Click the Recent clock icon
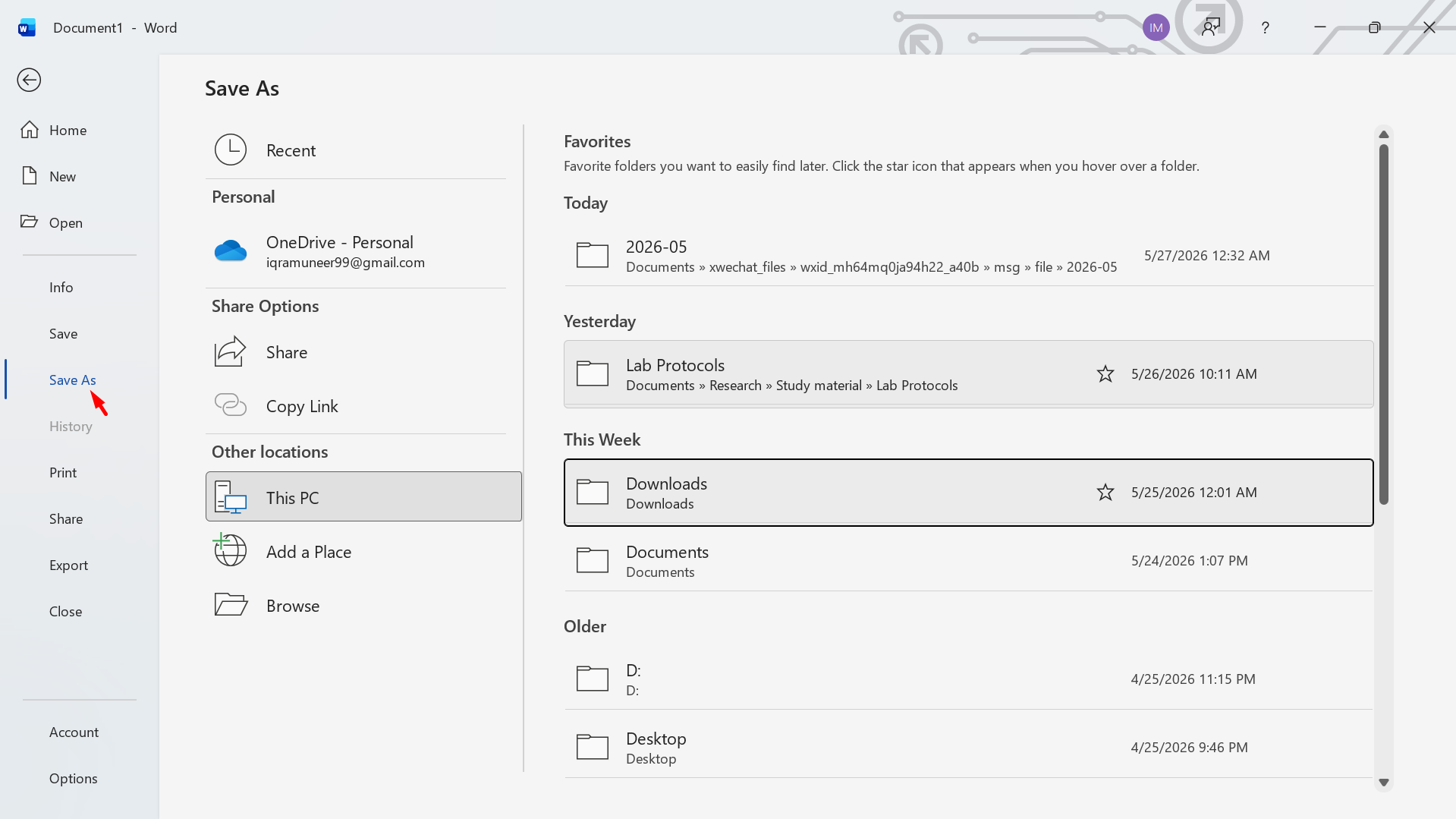The image size is (1456, 819). [x=231, y=150]
